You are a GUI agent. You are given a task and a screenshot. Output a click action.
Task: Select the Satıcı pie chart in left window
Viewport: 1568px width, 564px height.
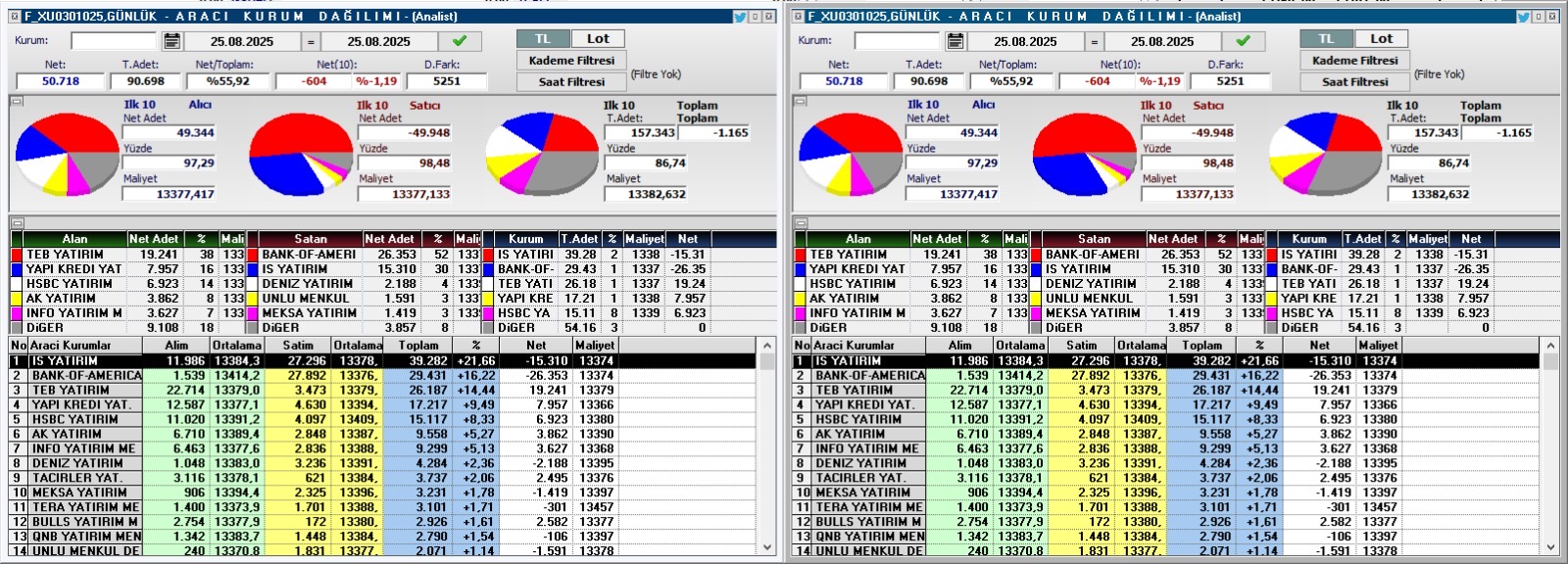(301, 155)
